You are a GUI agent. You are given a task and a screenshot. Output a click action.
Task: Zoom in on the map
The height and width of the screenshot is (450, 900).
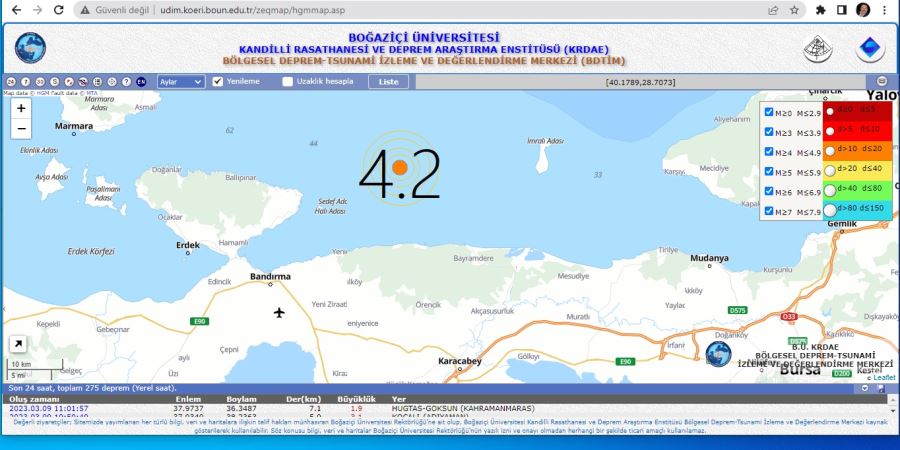21,108
